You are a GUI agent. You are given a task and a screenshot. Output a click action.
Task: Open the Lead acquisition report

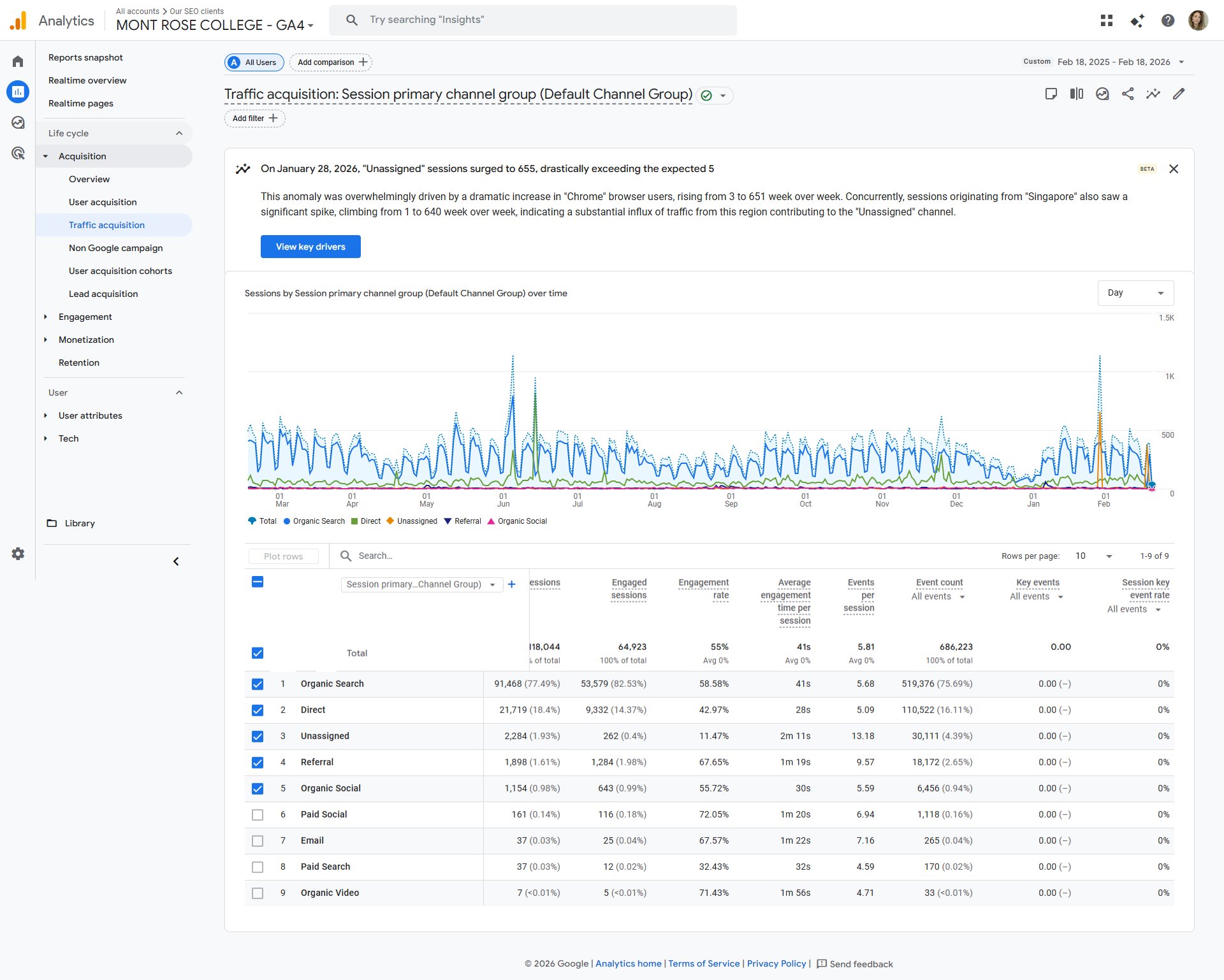[x=103, y=294]
